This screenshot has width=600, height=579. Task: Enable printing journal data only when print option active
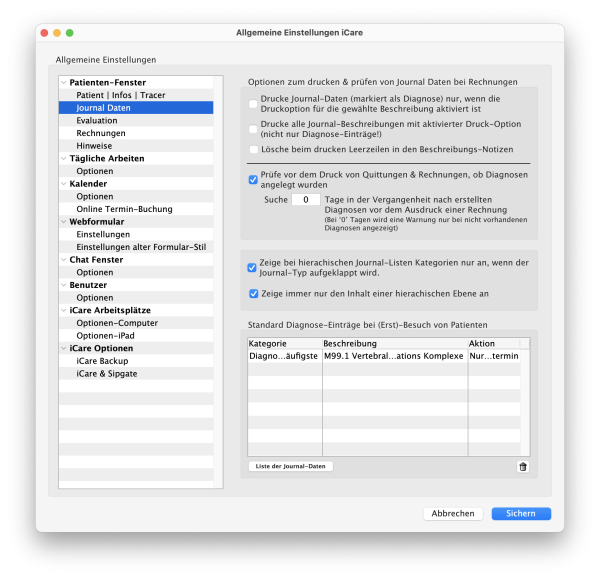click(253, 103)
